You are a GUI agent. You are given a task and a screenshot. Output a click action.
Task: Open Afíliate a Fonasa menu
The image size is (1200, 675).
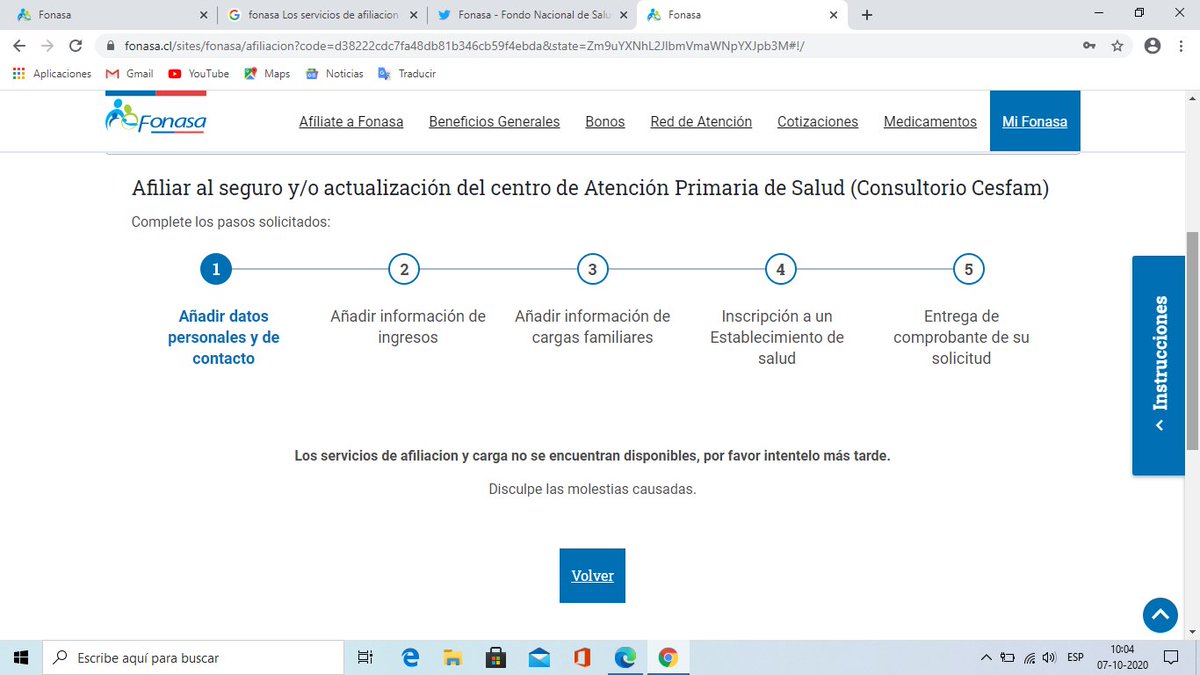[351, 121]
